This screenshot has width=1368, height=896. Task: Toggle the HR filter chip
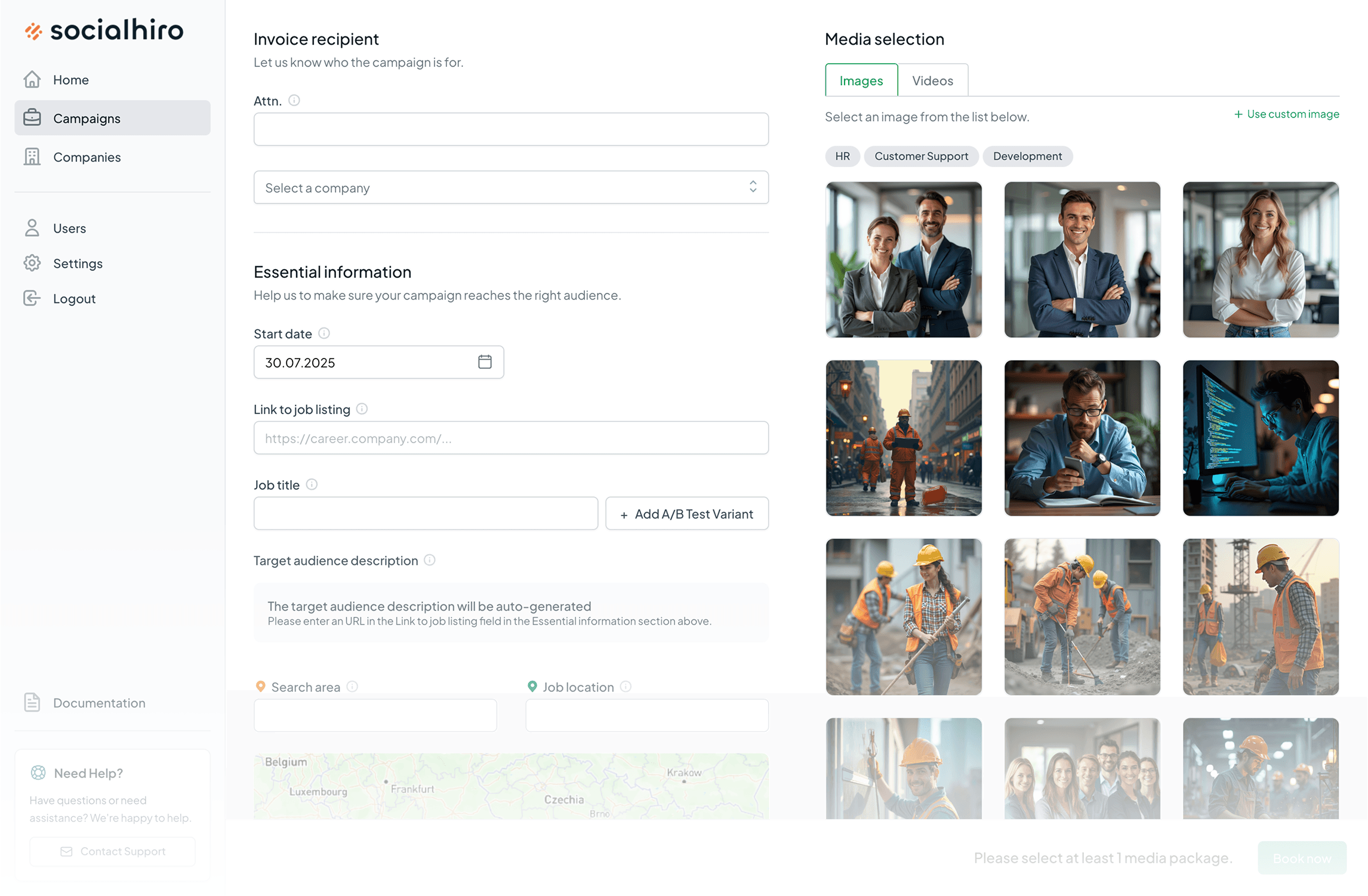[x=842, y=156]
